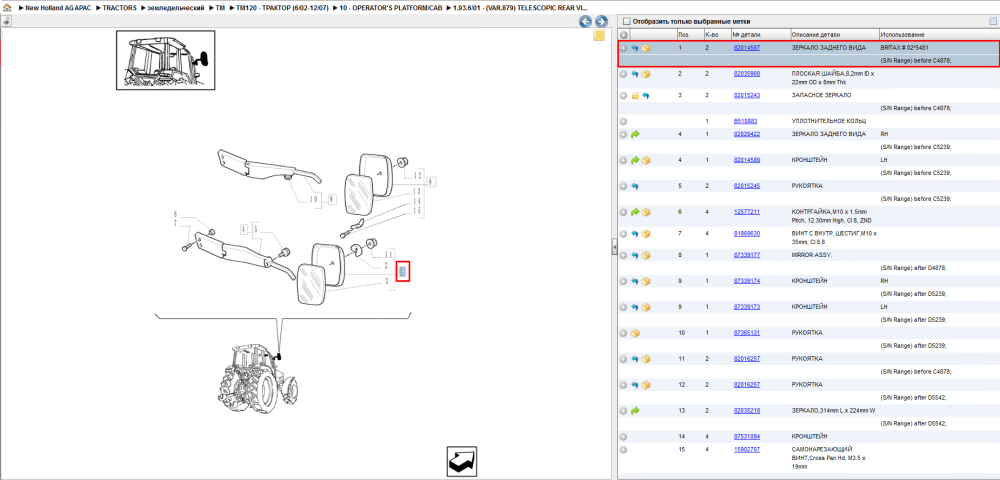The width and height of the screenshot is (1000, 480).
Task: Click green arrow icon for part 12577211
Action: [x=635, y=212]
